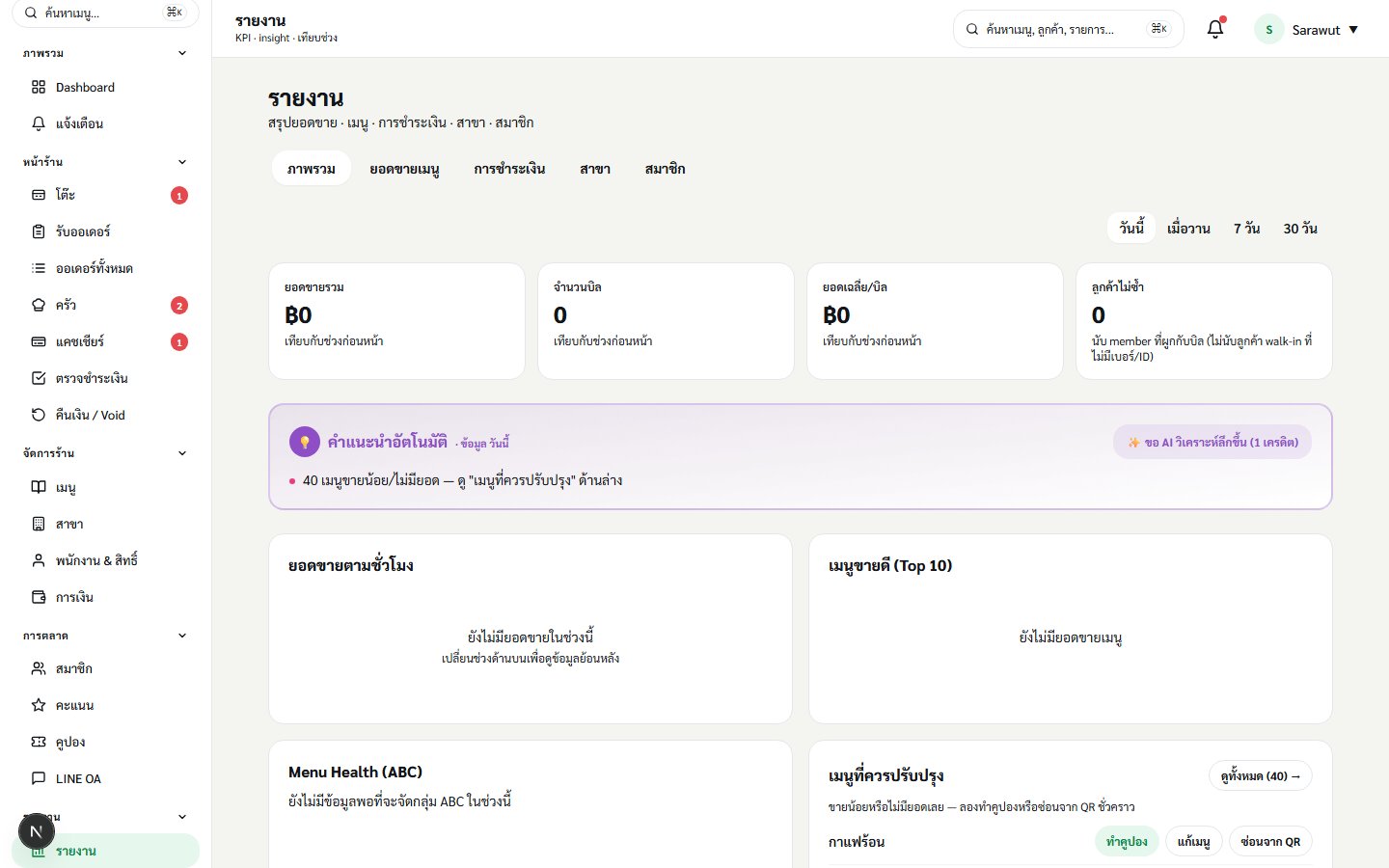Click the สมาชิก members icon in sidebar

click(x=39, y=668)
